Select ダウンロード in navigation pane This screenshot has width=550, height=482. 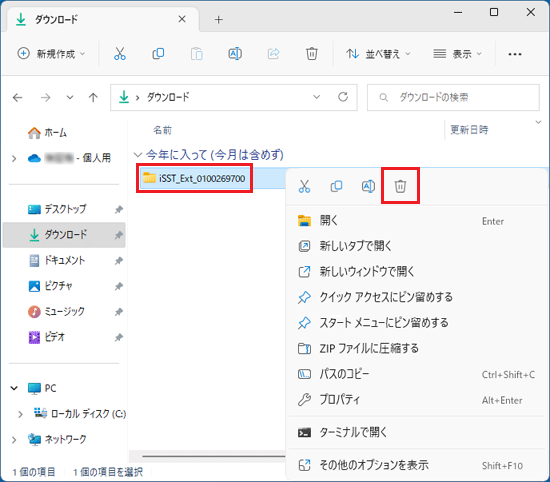pyautogui.click(x=64, y=235)
